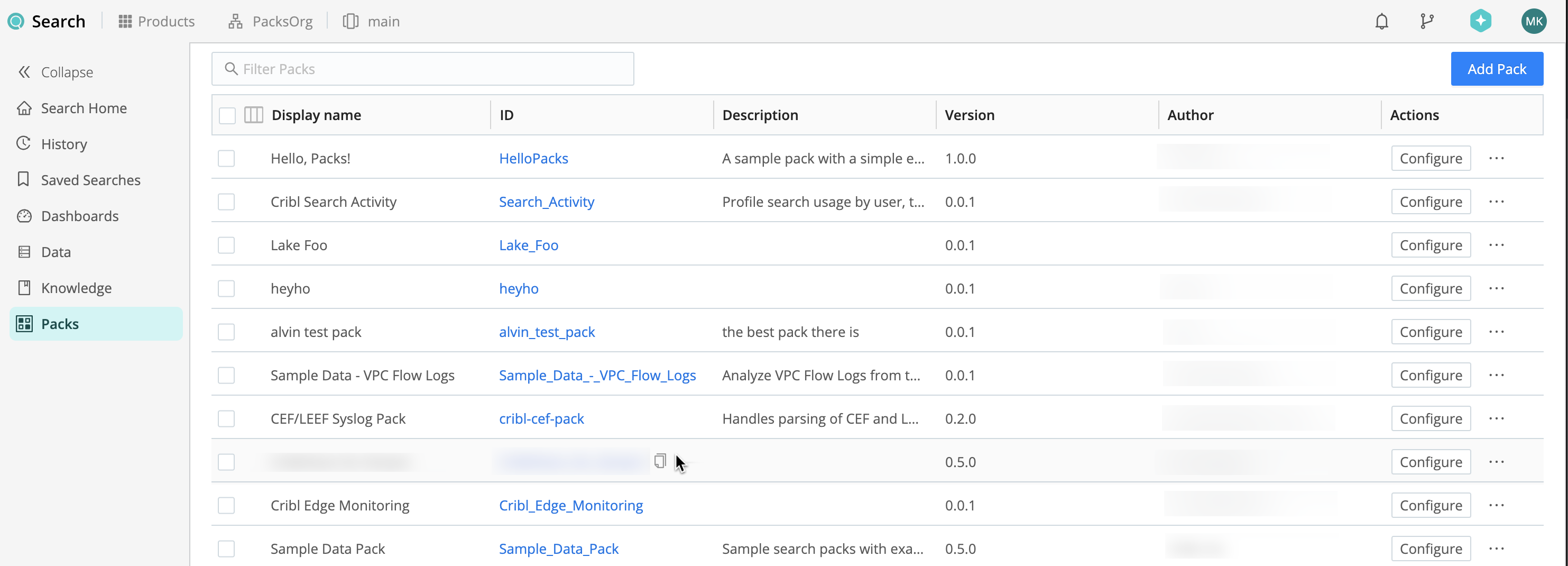The width and height of the screenshot is (1568, 566).
Task: Click the Add Pack button
Action: 1496,69
